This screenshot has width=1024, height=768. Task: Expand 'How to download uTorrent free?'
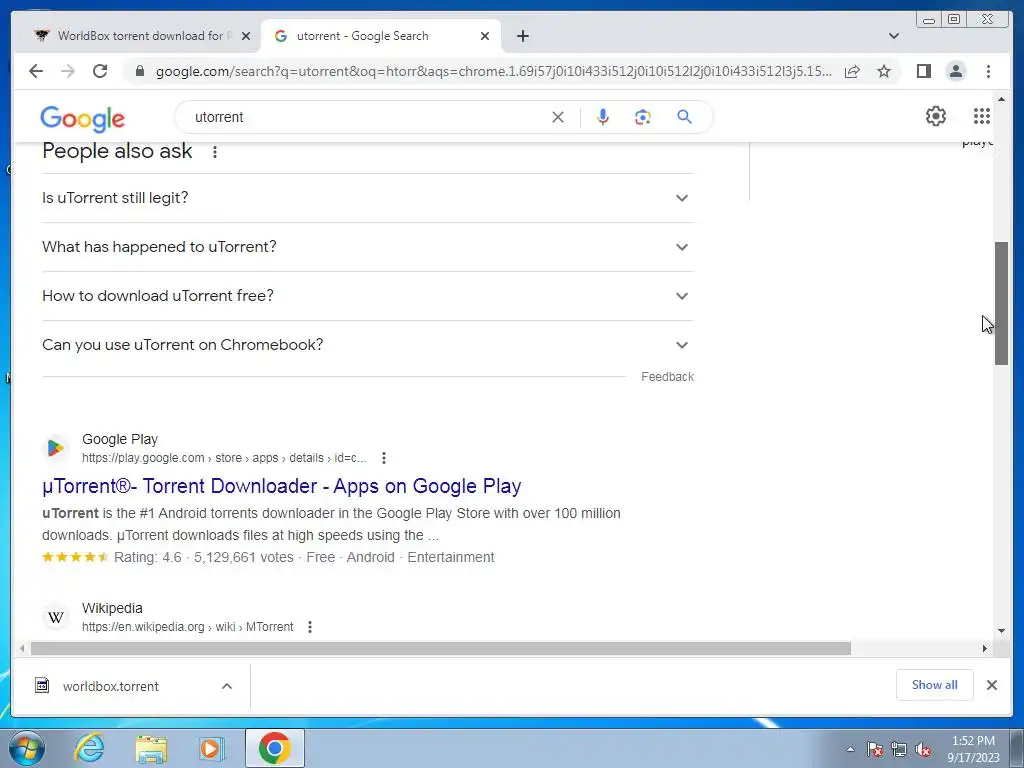click(368, 296)
